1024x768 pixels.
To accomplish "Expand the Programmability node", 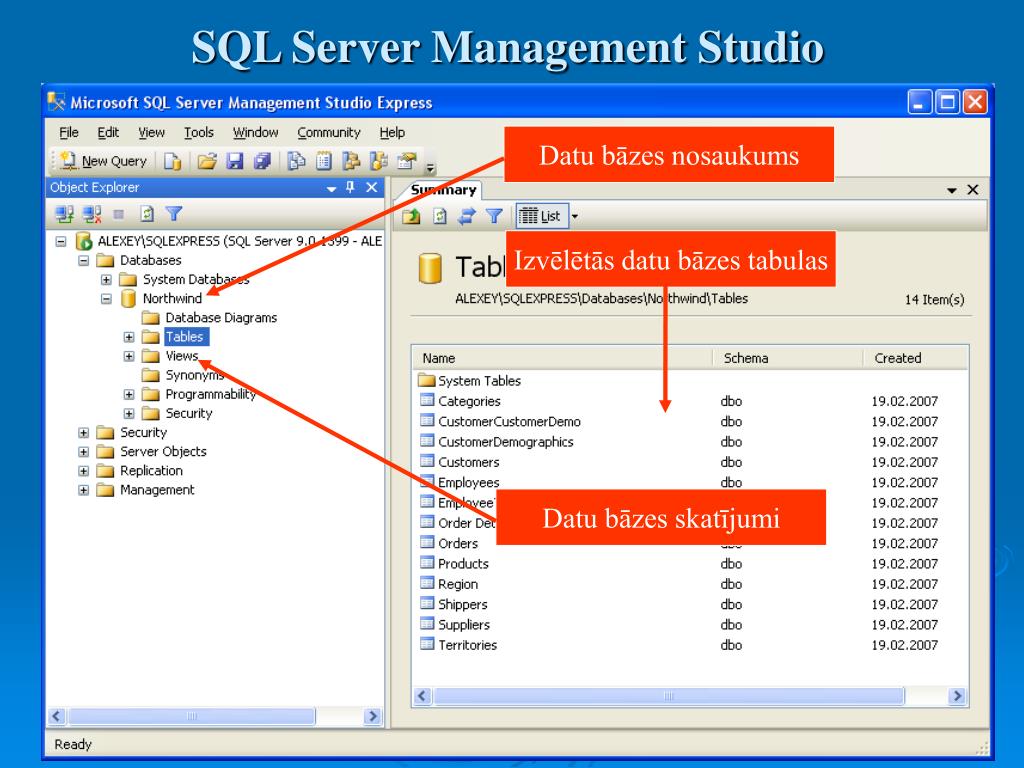I will [x=129, y=394].
